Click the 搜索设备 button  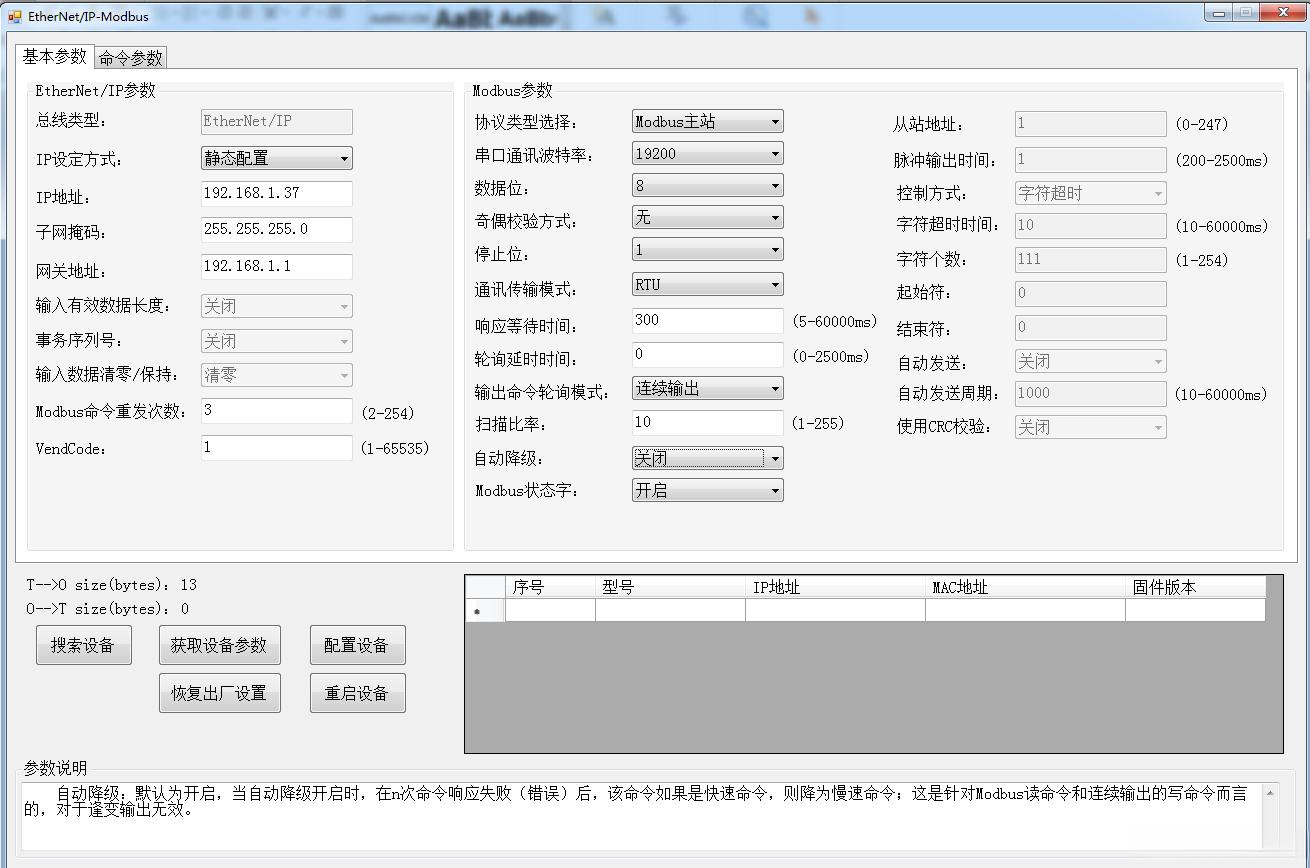pyautogui.click(x=83, y=646)
